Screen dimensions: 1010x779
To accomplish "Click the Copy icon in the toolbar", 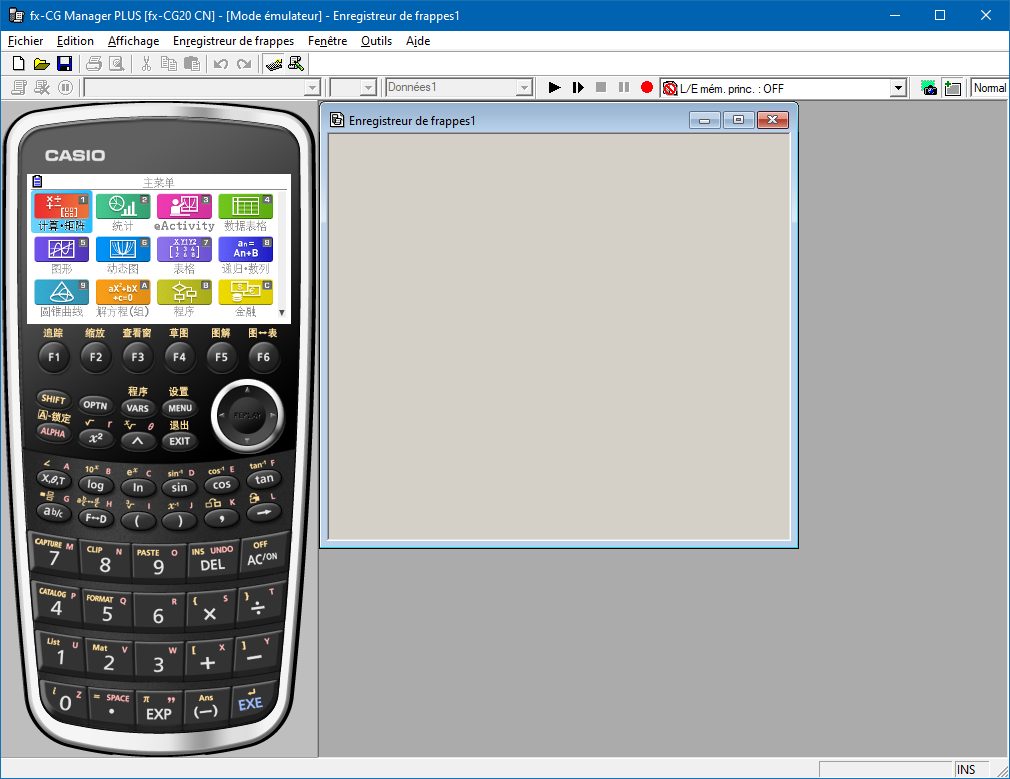I will pyautogui.click(x=169, y=64).
